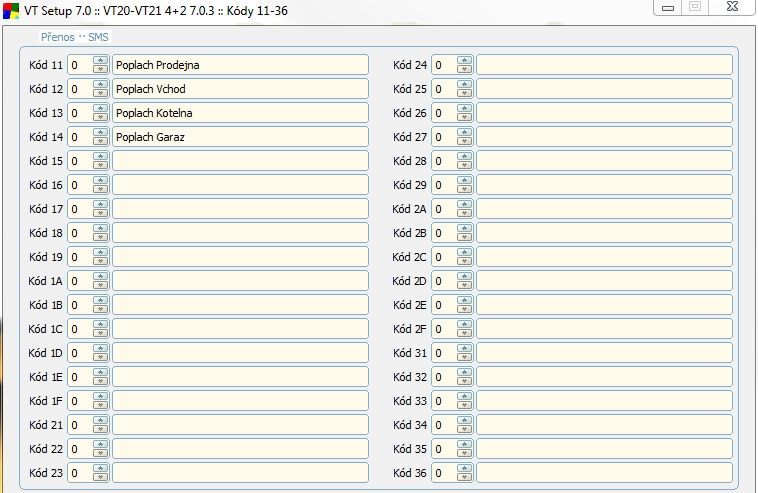758x493 pixels.
Task: Click the Poplach Vchod text field
Action: tap(240, 89)
